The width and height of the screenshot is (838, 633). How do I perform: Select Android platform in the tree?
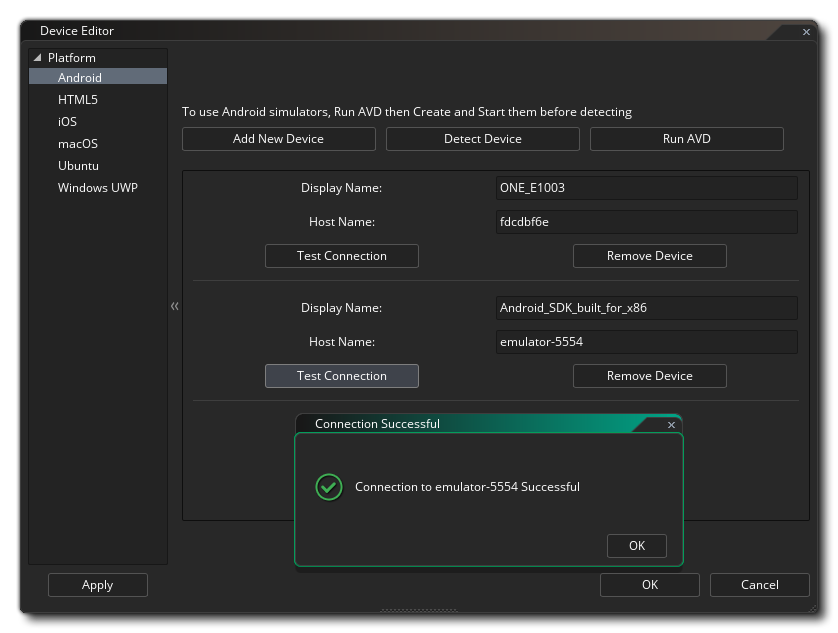[x=98, y=77]
